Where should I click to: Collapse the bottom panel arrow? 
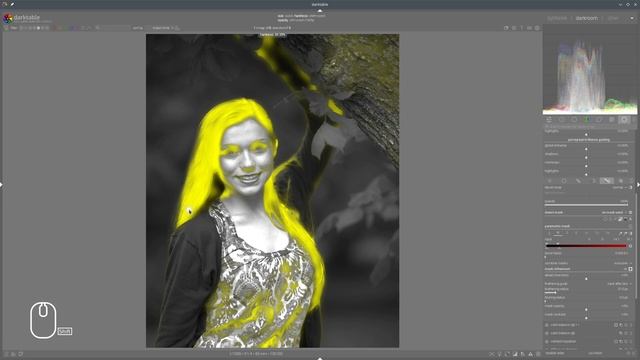tap(320, 358)
